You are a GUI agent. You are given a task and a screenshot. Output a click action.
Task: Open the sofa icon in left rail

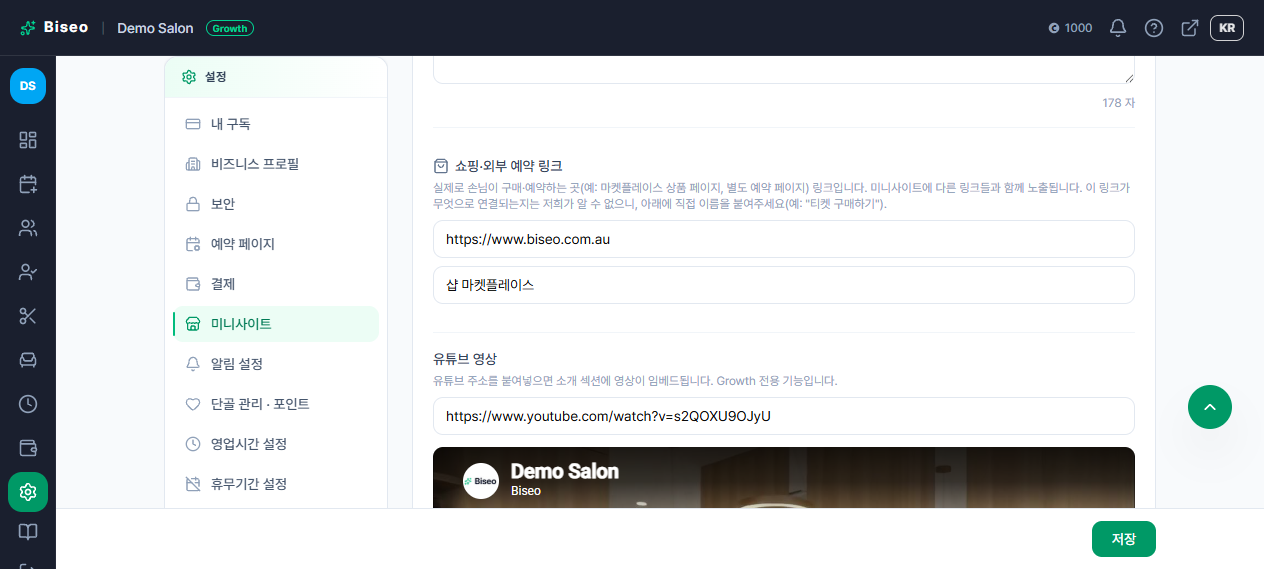tap(28, 360)
